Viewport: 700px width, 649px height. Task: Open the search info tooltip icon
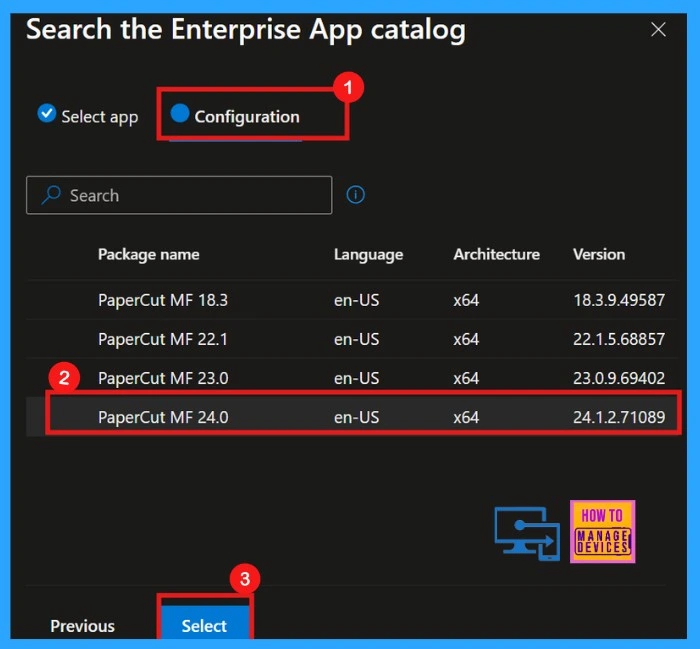click(355, 195)
